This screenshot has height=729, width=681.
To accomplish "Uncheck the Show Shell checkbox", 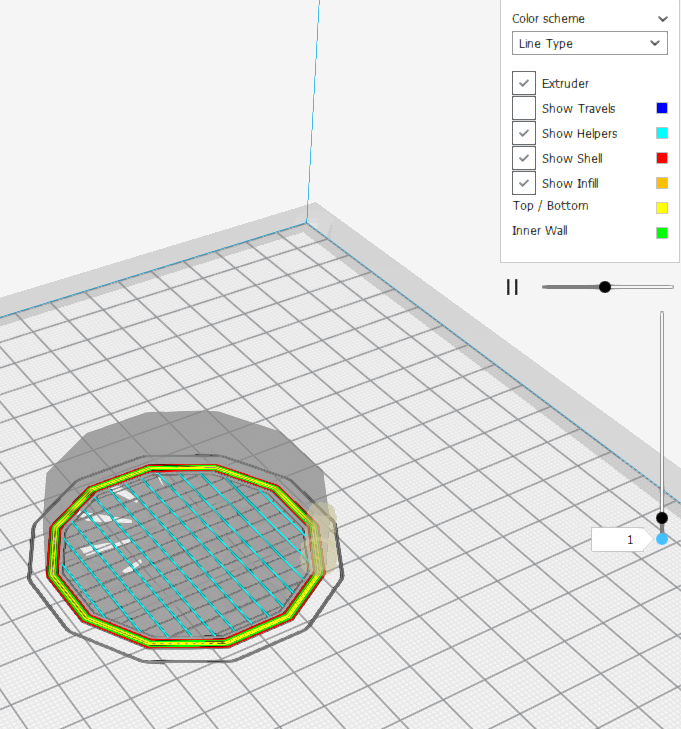I will click(x=524, y=158).
